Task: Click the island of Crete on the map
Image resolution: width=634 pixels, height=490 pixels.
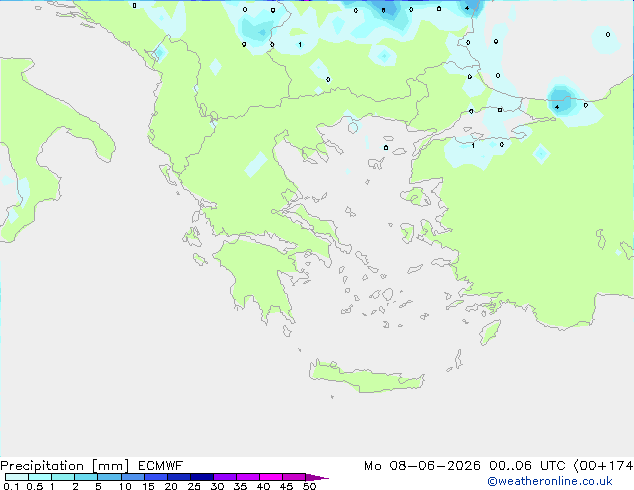Action: [x=366, y=377]
